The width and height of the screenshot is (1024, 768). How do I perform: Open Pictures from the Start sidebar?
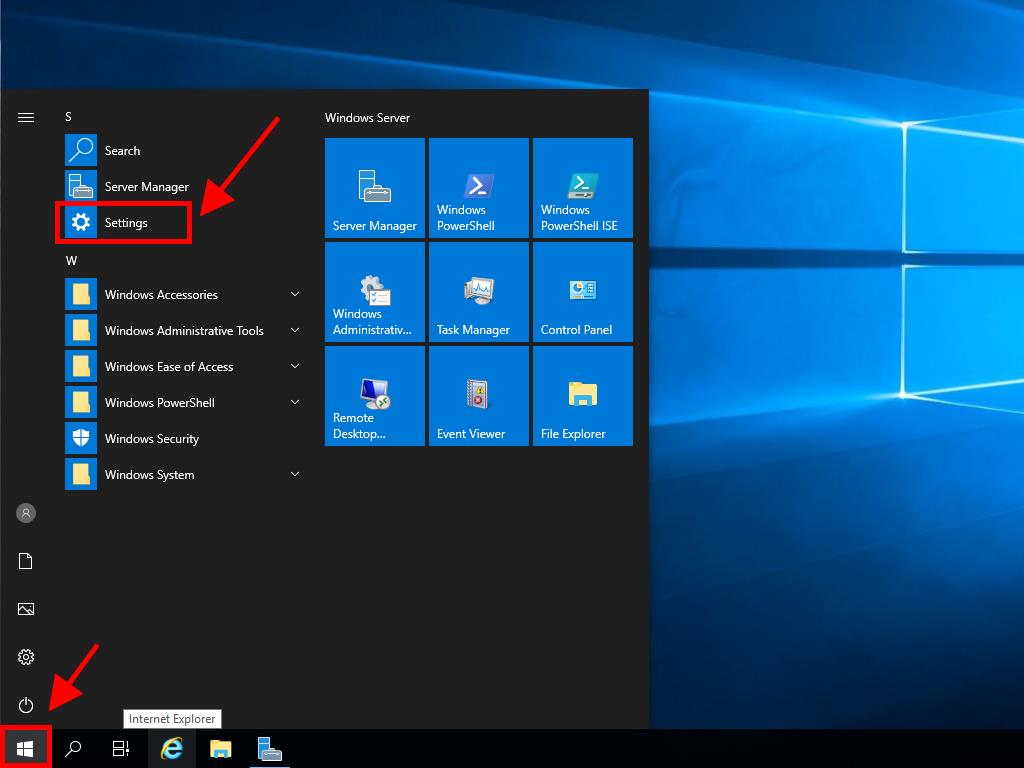(26, 609)
